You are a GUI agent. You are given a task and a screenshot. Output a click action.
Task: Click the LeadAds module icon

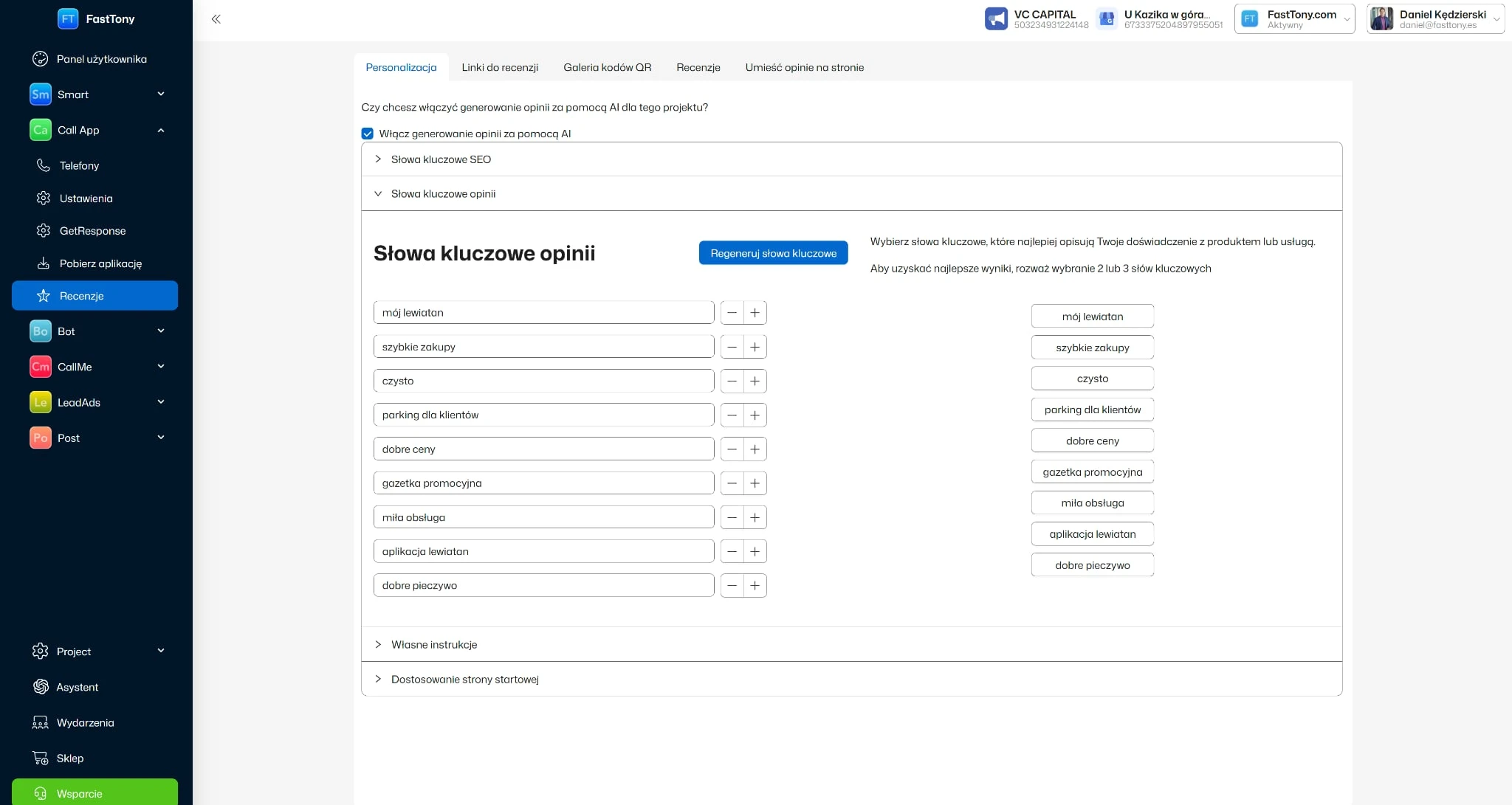coord(41,402)
